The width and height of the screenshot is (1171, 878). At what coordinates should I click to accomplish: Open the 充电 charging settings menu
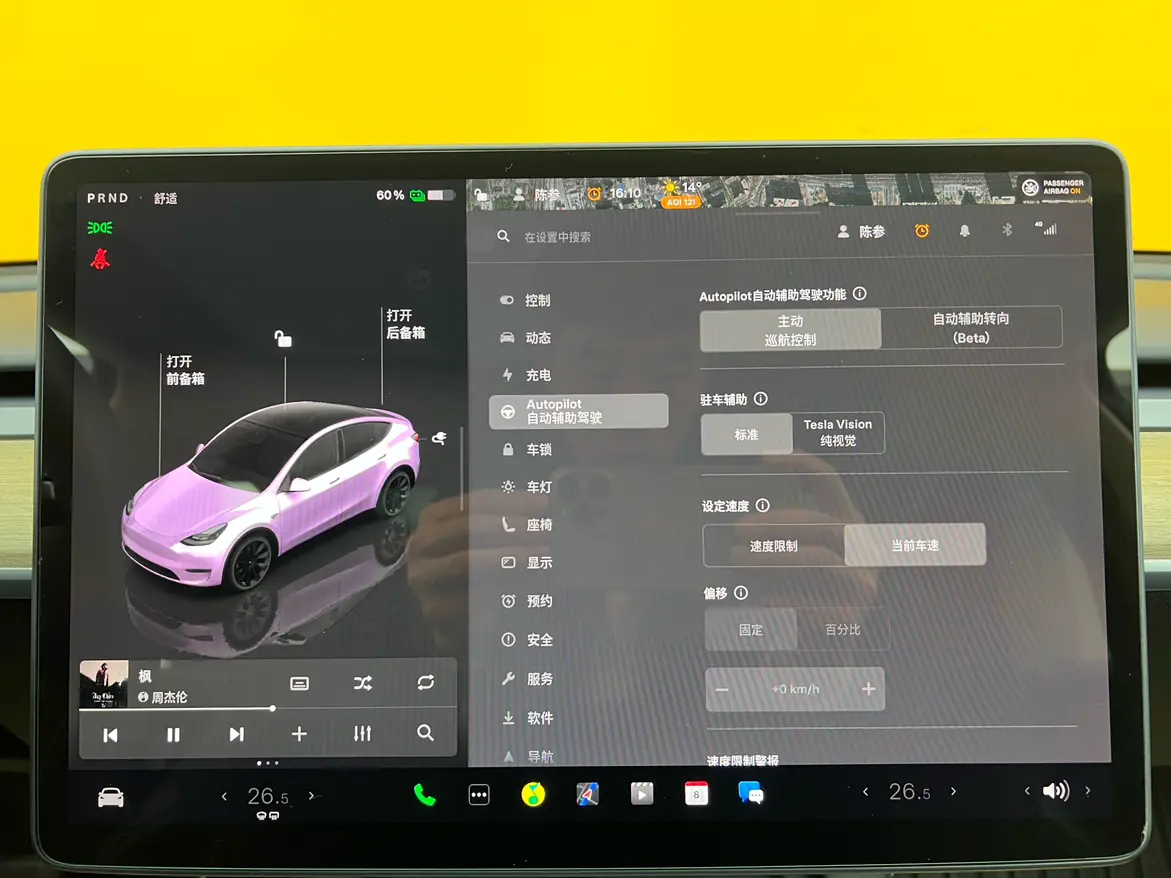(538, 375)
